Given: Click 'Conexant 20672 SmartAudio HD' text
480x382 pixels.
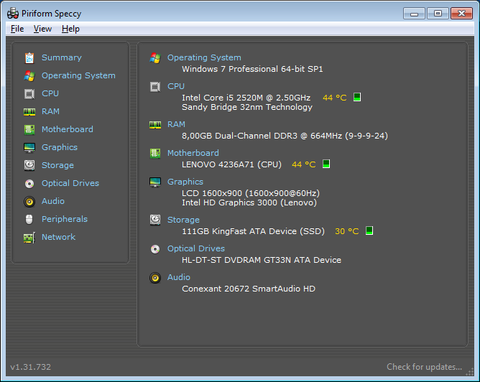Looking at the screenshot, I should point(248,289).
